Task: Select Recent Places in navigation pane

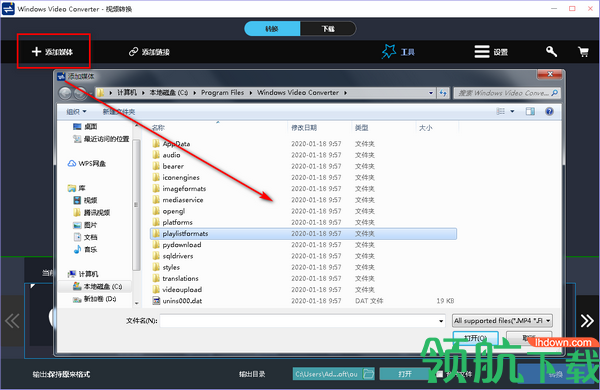Action: [101, 139]
